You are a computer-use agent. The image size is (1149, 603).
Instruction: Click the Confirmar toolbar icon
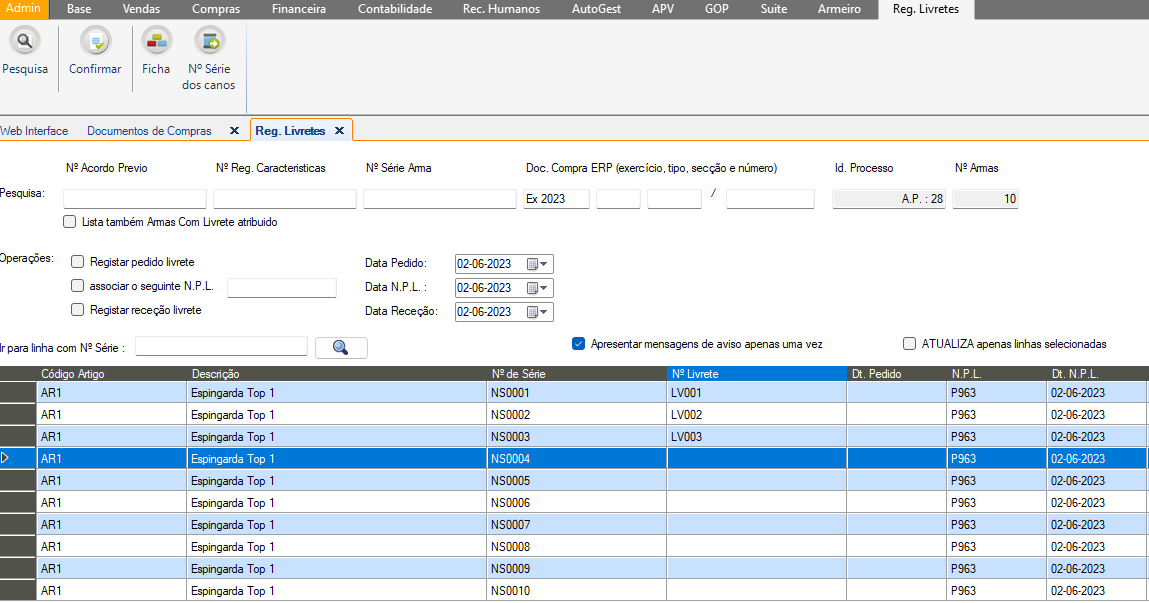point(95,42)
